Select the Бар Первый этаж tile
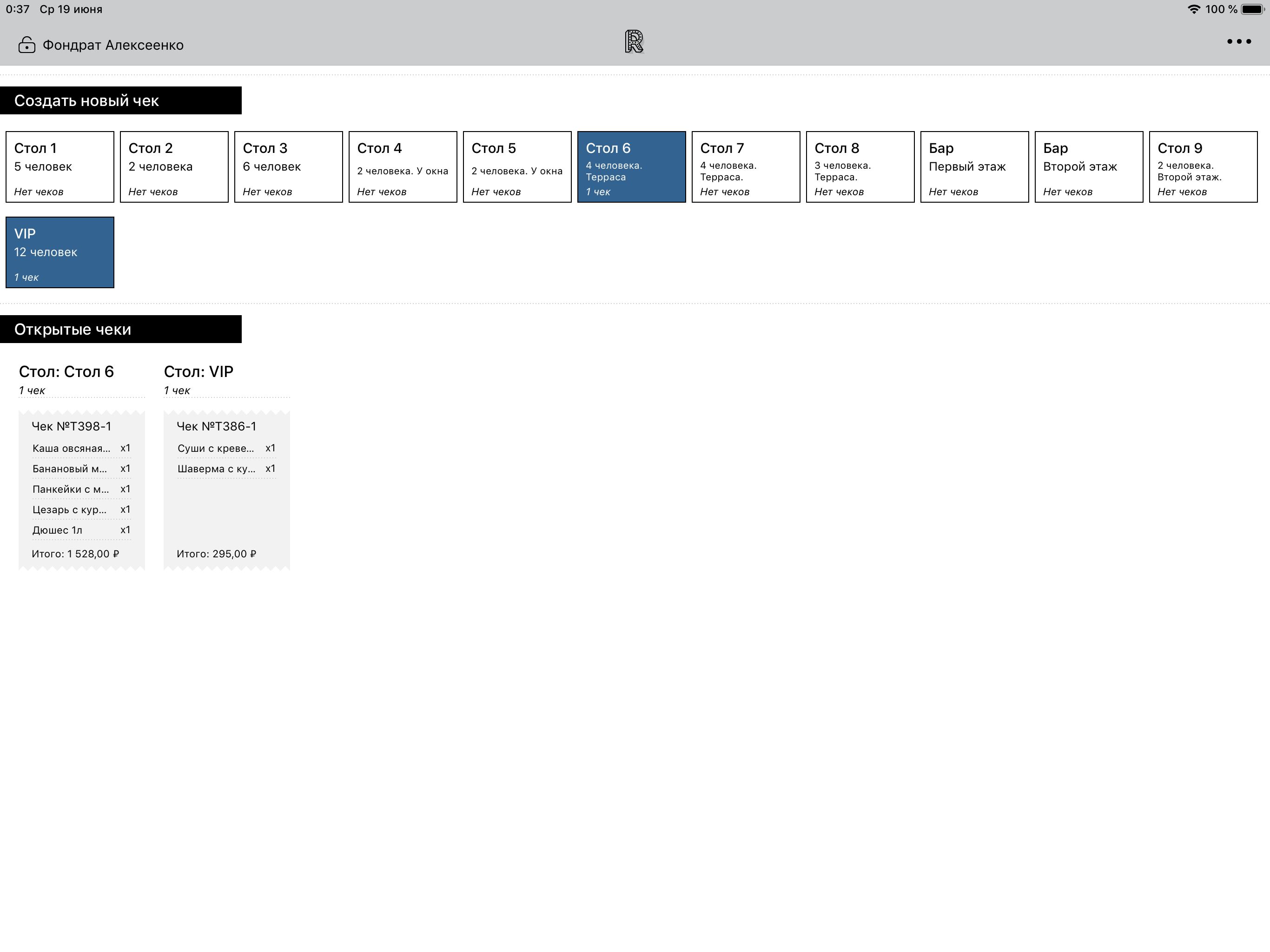The width and height of the screenshot is (1270, 952). pyautogui.click(x=974, y=167)
